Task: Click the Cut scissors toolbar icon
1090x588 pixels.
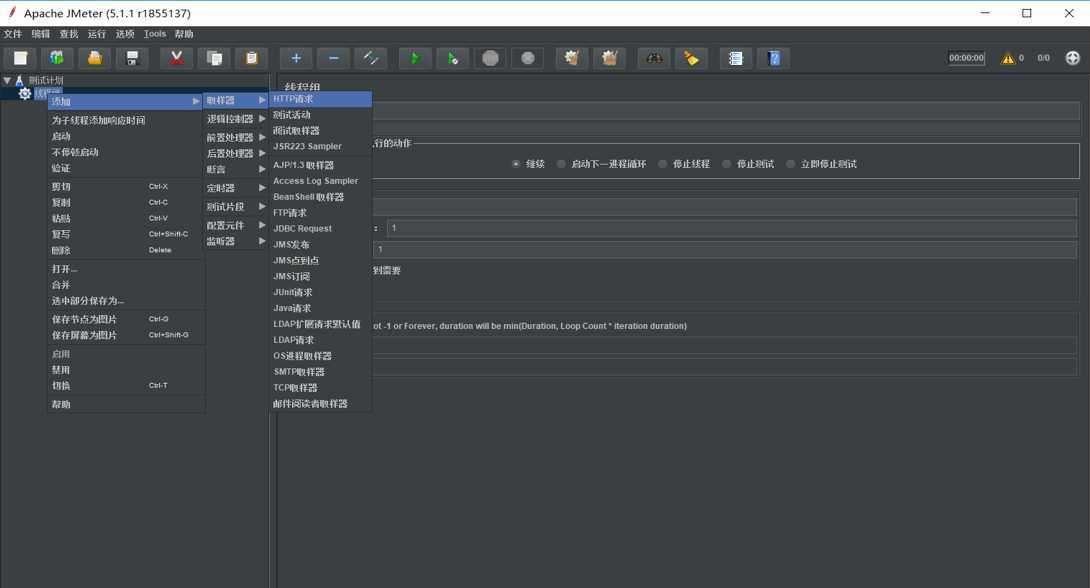Action: (x=177, y=58)
